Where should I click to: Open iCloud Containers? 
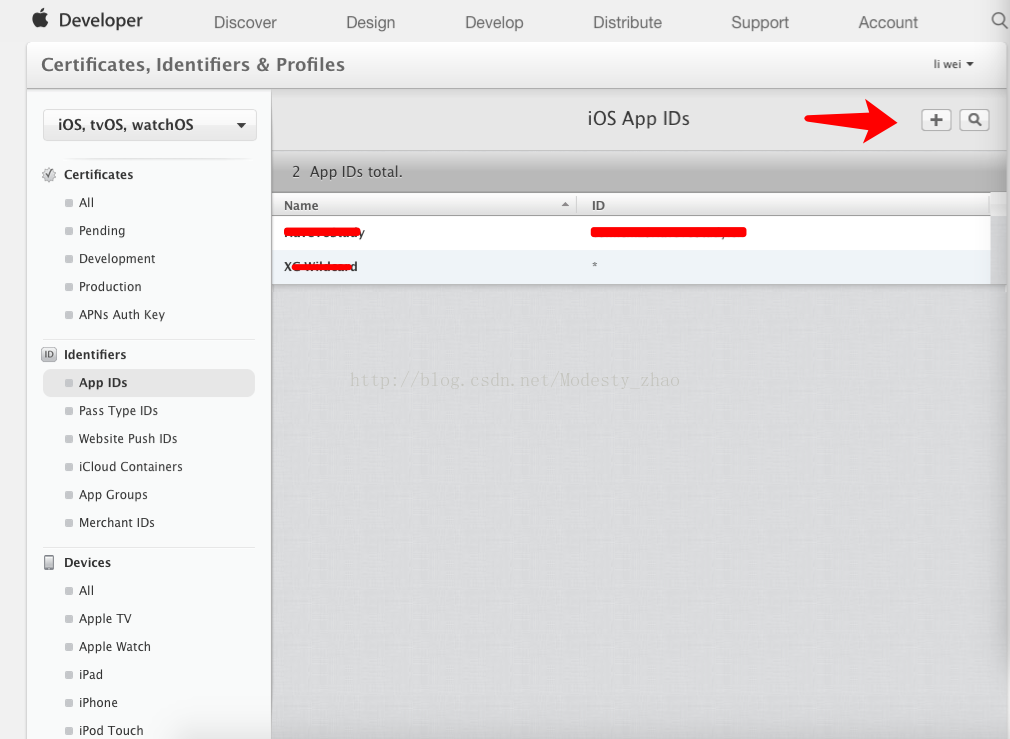[x=130, y=466]
